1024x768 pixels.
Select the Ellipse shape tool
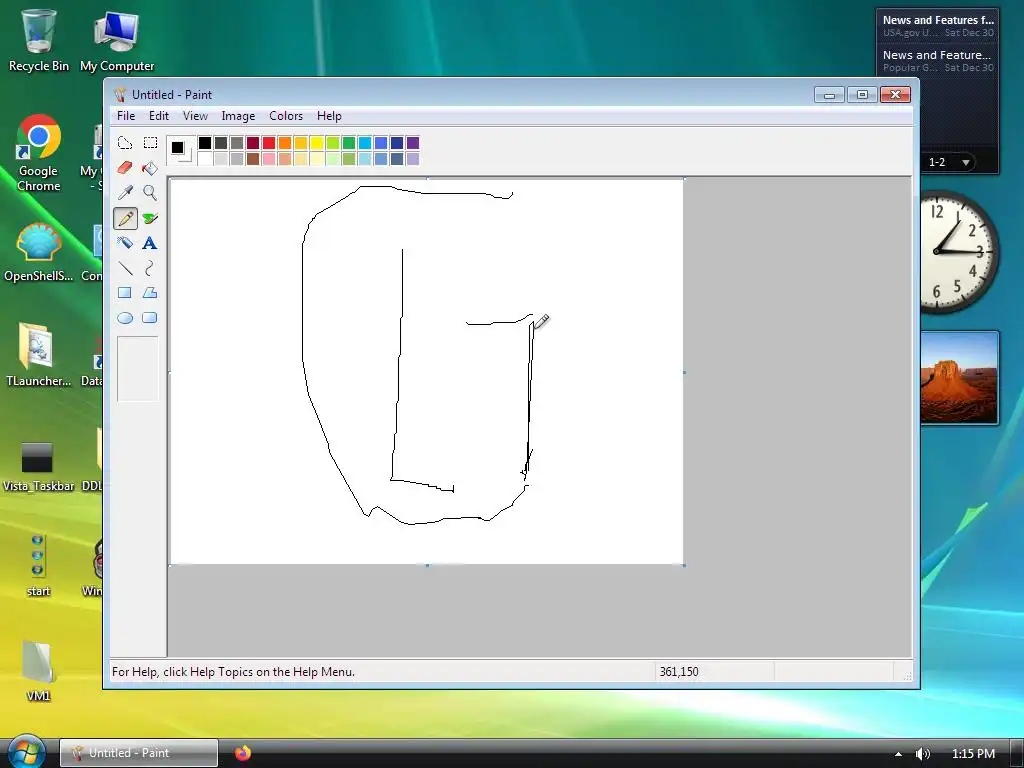125,318
